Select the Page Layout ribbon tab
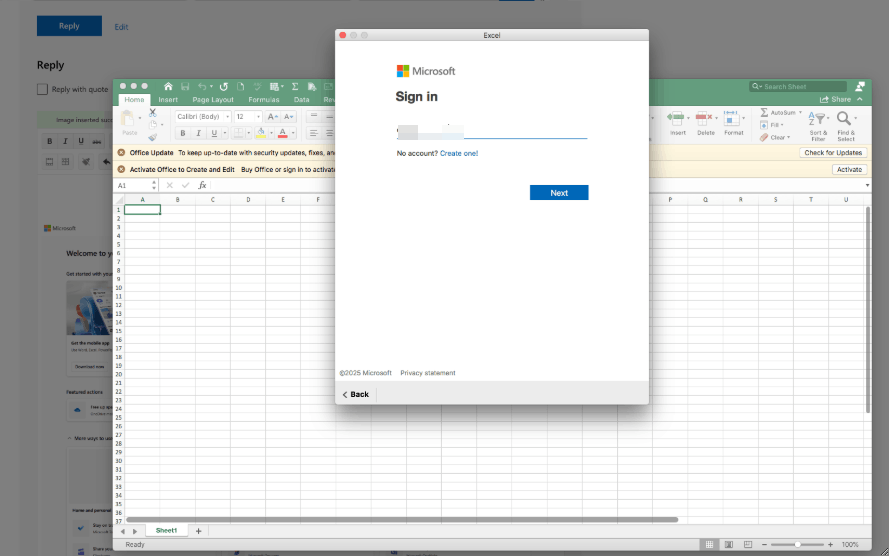The height and width of the screenshot is (556, 889). pos(213,100)
